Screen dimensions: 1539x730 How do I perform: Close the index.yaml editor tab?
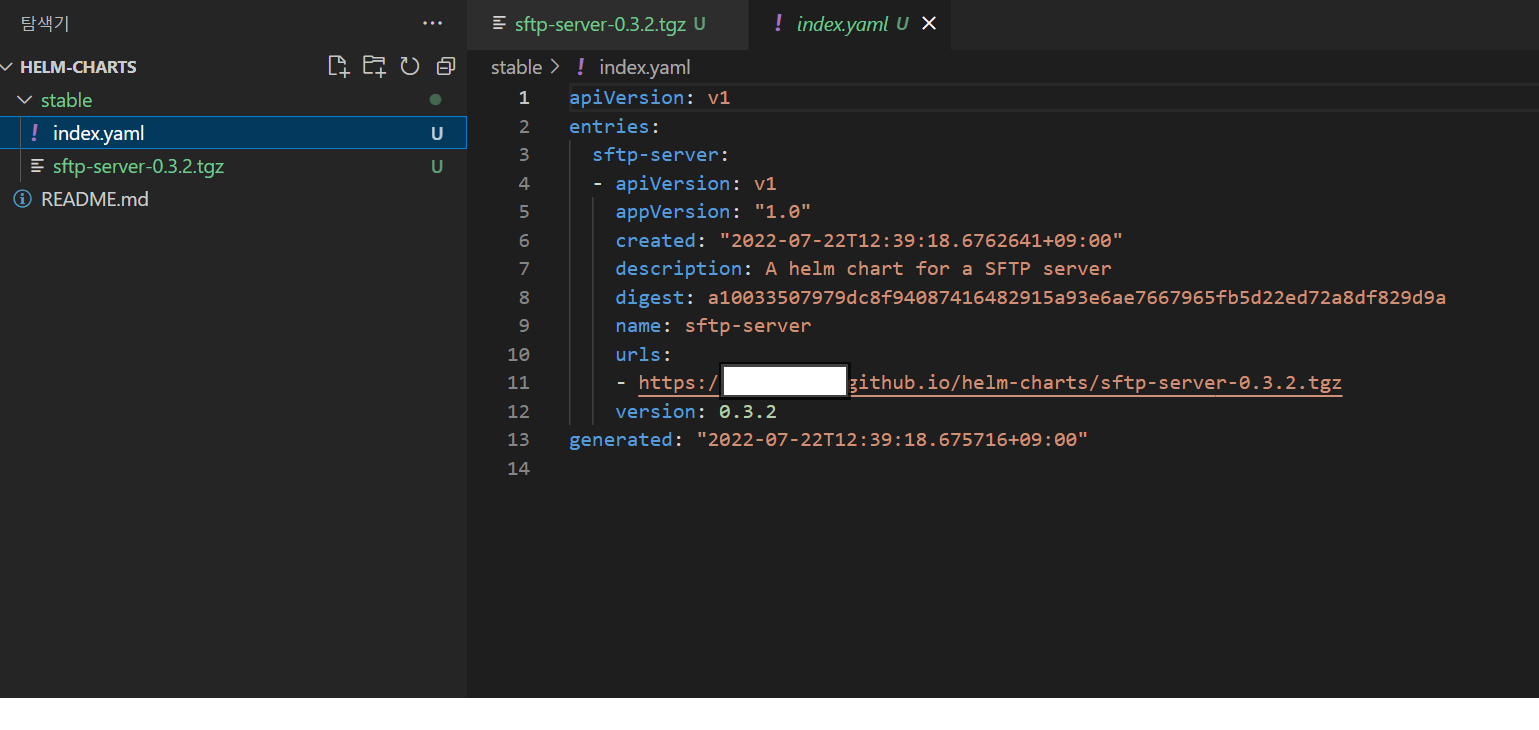click(929, 24)
